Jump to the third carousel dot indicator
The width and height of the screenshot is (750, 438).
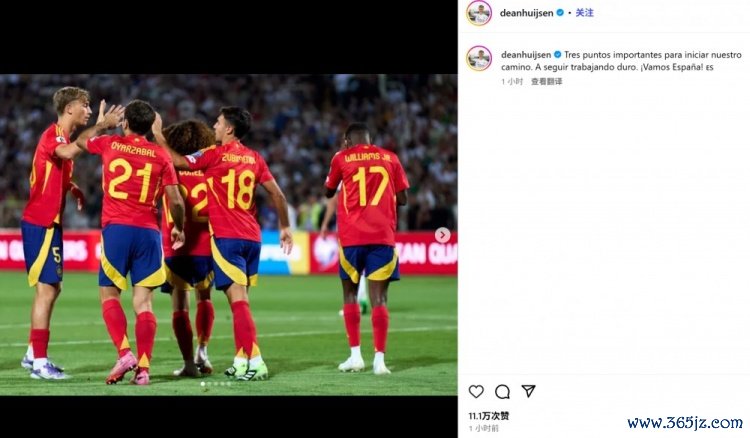coord(216,384)
